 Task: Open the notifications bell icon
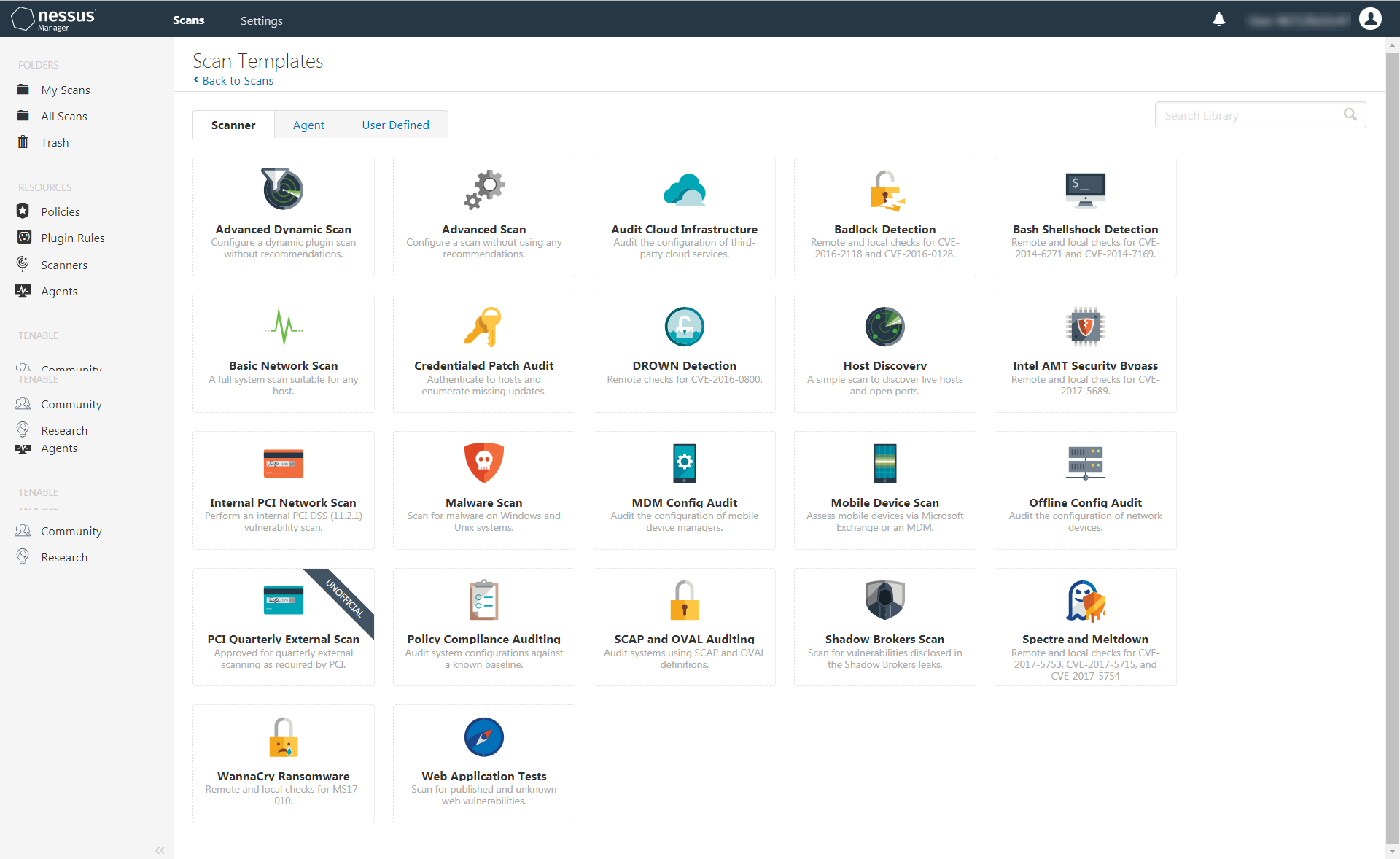(1218, 20)
